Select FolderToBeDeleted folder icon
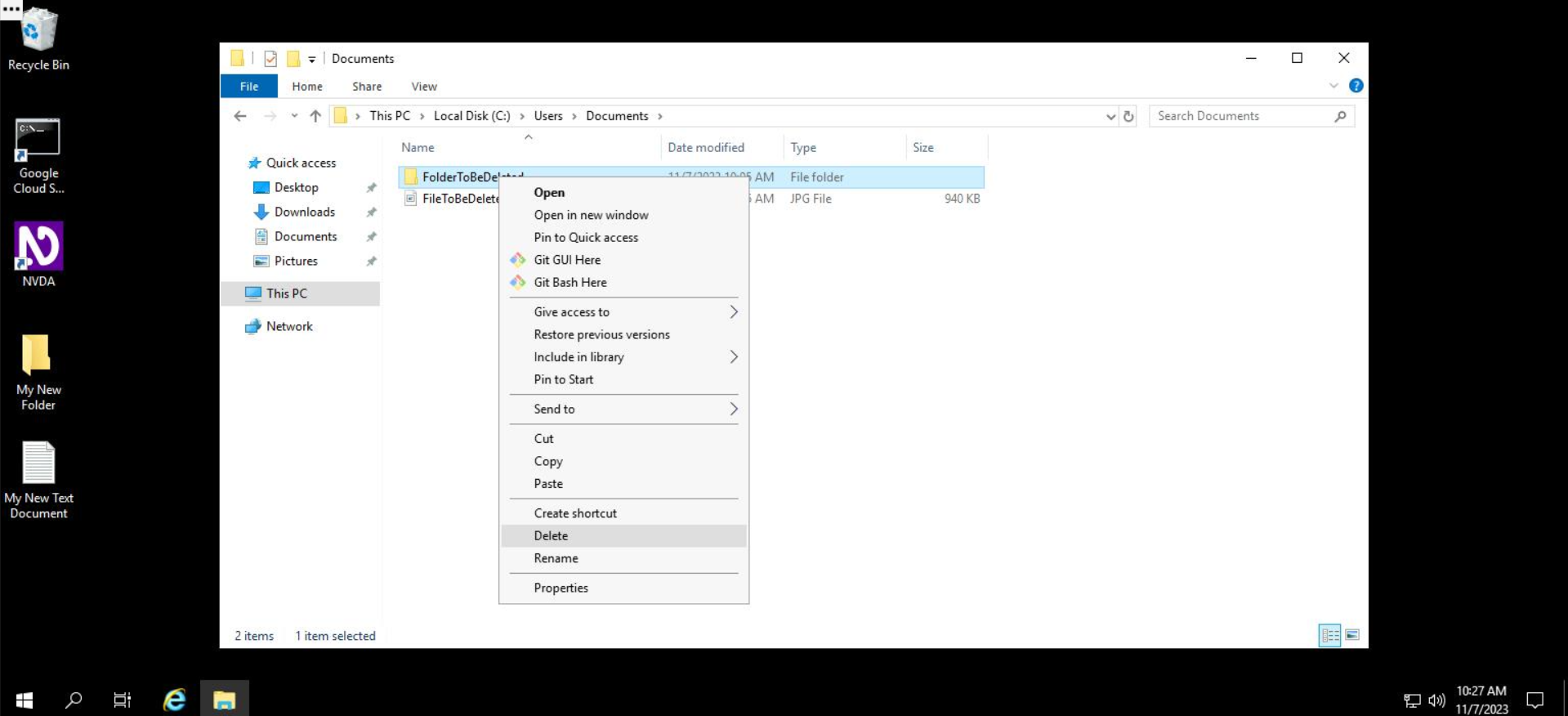Image resolution: width=1568 pixels, height=716 pixels. coord(411,177)
